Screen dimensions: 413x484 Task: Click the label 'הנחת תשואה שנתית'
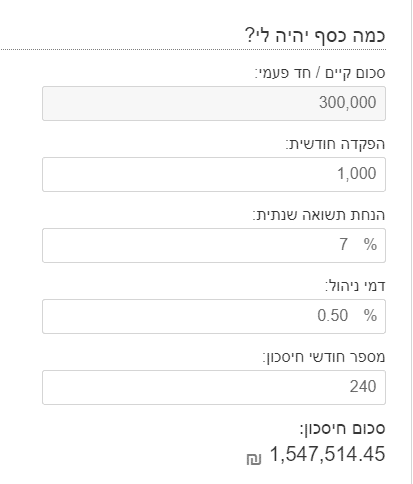tap(319, 215)
